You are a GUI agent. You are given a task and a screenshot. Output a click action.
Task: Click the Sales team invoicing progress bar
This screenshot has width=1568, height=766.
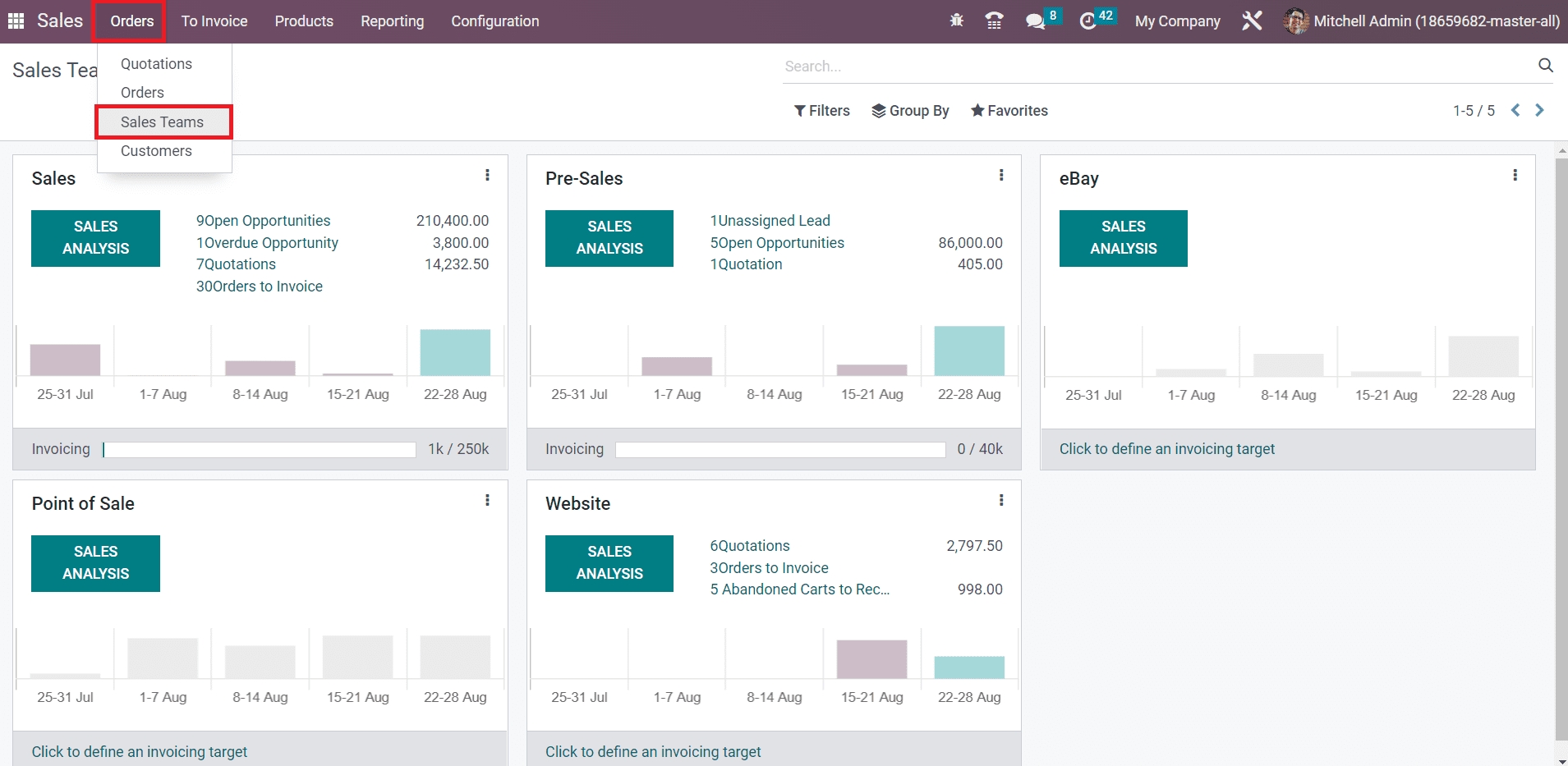coord(259,450)
